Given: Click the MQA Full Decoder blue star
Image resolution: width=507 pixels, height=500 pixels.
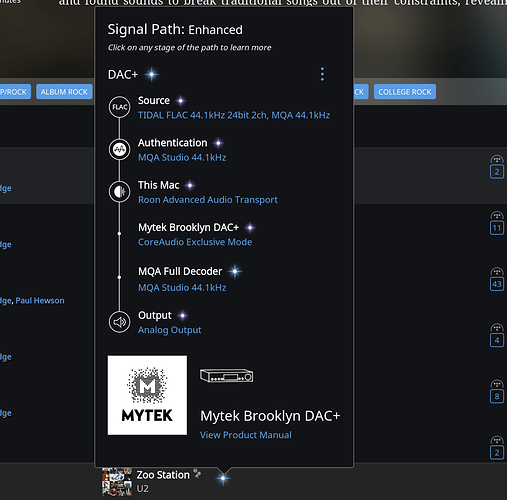Looking at the screenshot, I should pyautogui.click(x=235, y=272).
